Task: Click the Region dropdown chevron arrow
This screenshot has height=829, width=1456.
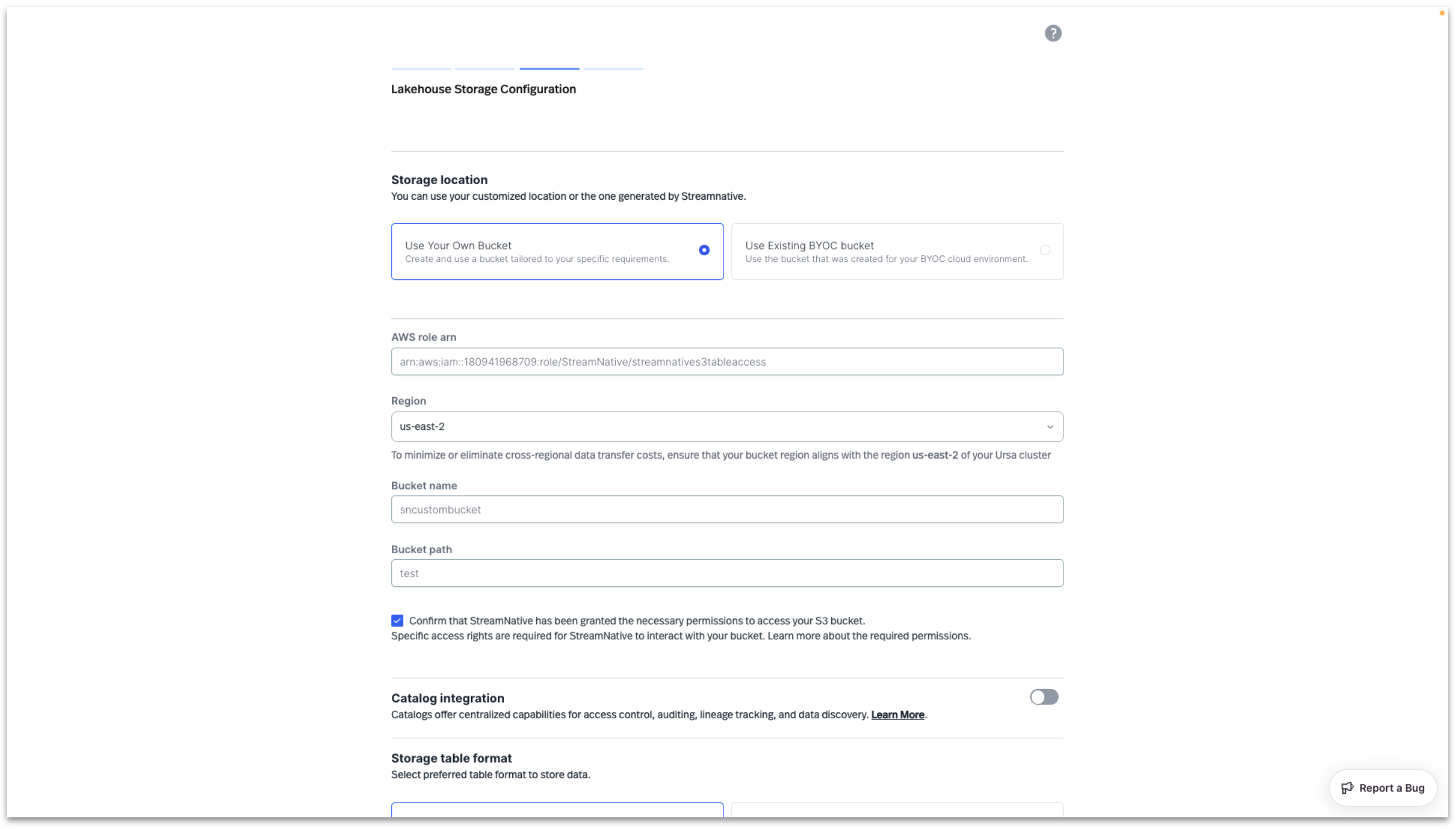Action: pos(1050,427)
